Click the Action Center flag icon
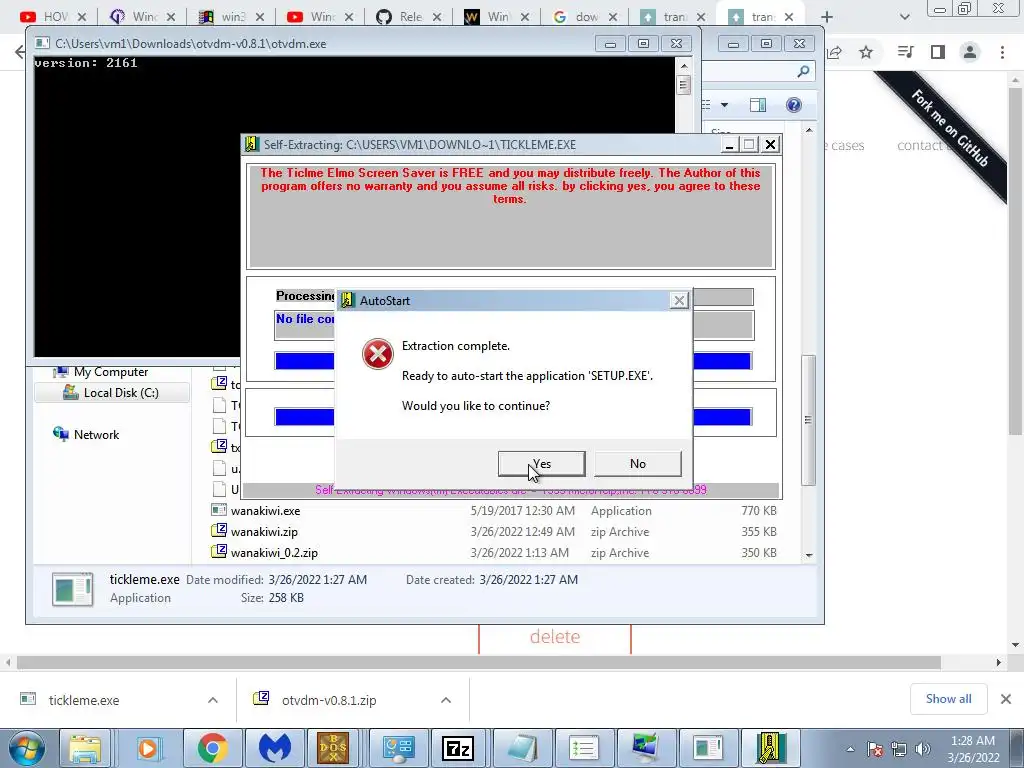This screenshot has height=768, width=1024. click(875, 749)
